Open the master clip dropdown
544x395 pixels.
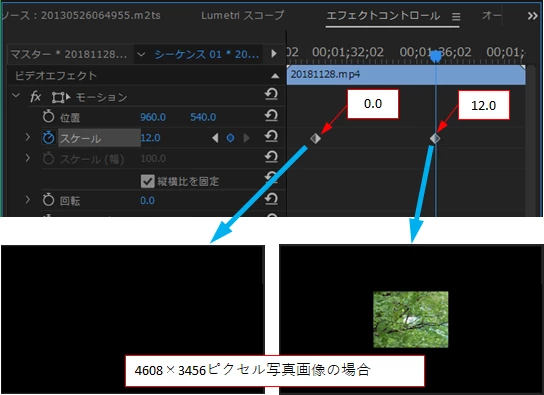coord(141,54)
